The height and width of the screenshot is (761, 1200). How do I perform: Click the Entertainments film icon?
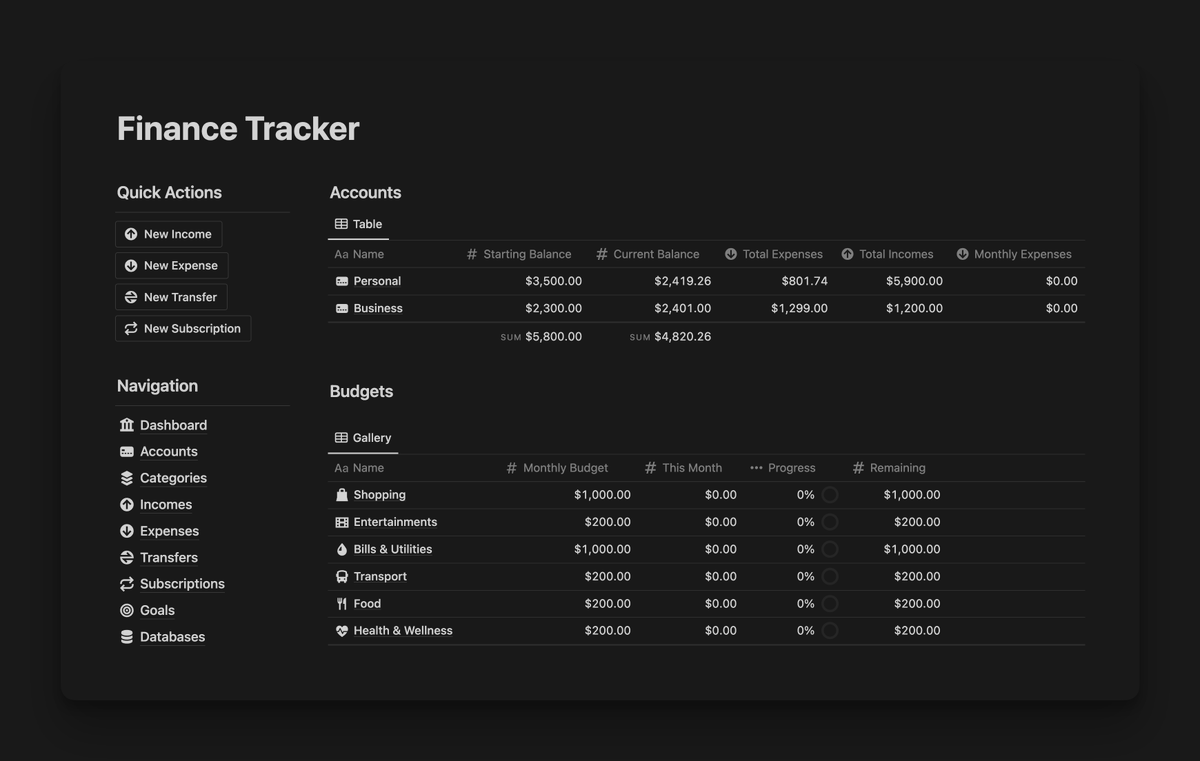pyautogui.click(x=342, y=522)
